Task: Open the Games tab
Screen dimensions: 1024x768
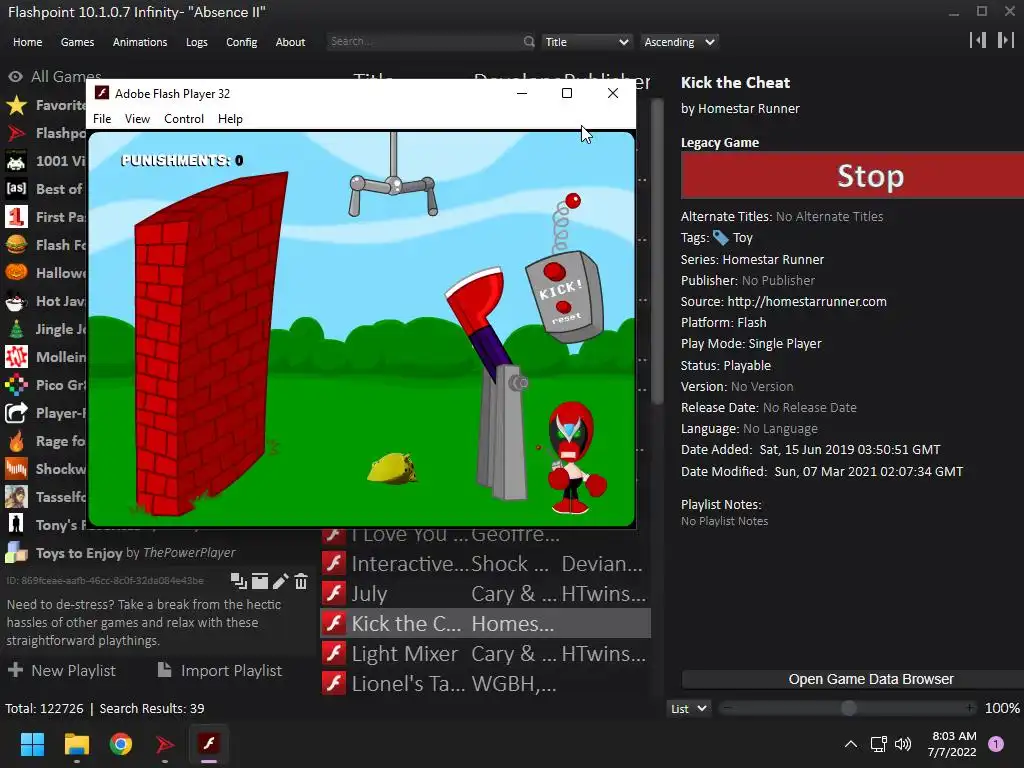Action: coord(77,42)
